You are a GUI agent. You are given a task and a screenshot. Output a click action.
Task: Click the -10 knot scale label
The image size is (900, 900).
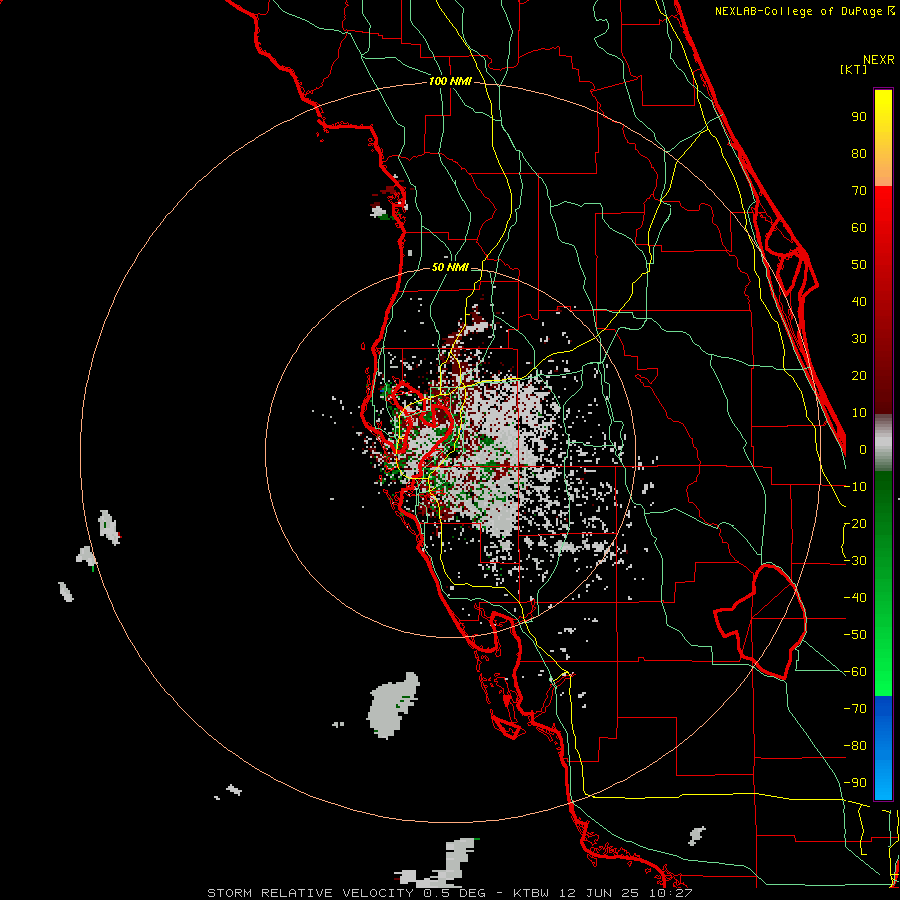[x=855, y=487]
